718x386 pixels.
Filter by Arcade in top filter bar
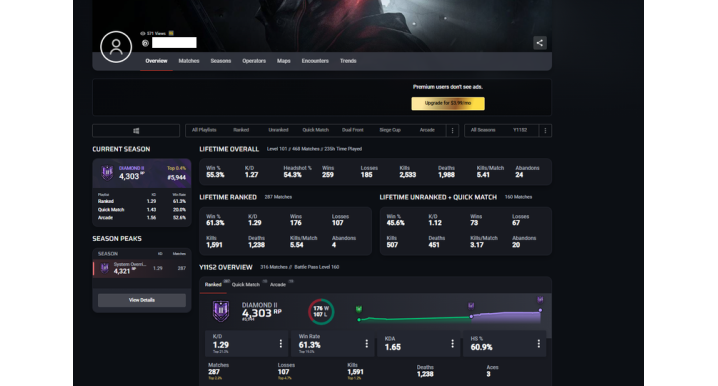pyautogui.click(x=427, y=130)
